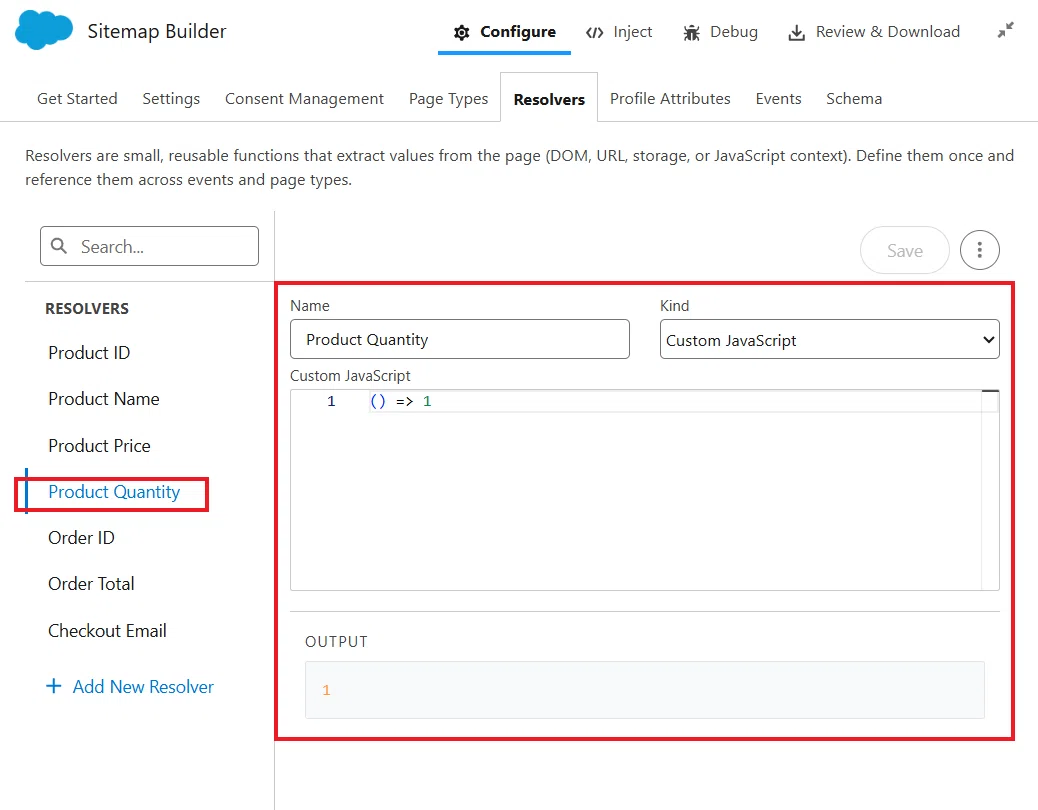The width and height of the screenshot is (1038, 810).
Task: Select the Product Price resolver
Action: [x=99, y=445]
